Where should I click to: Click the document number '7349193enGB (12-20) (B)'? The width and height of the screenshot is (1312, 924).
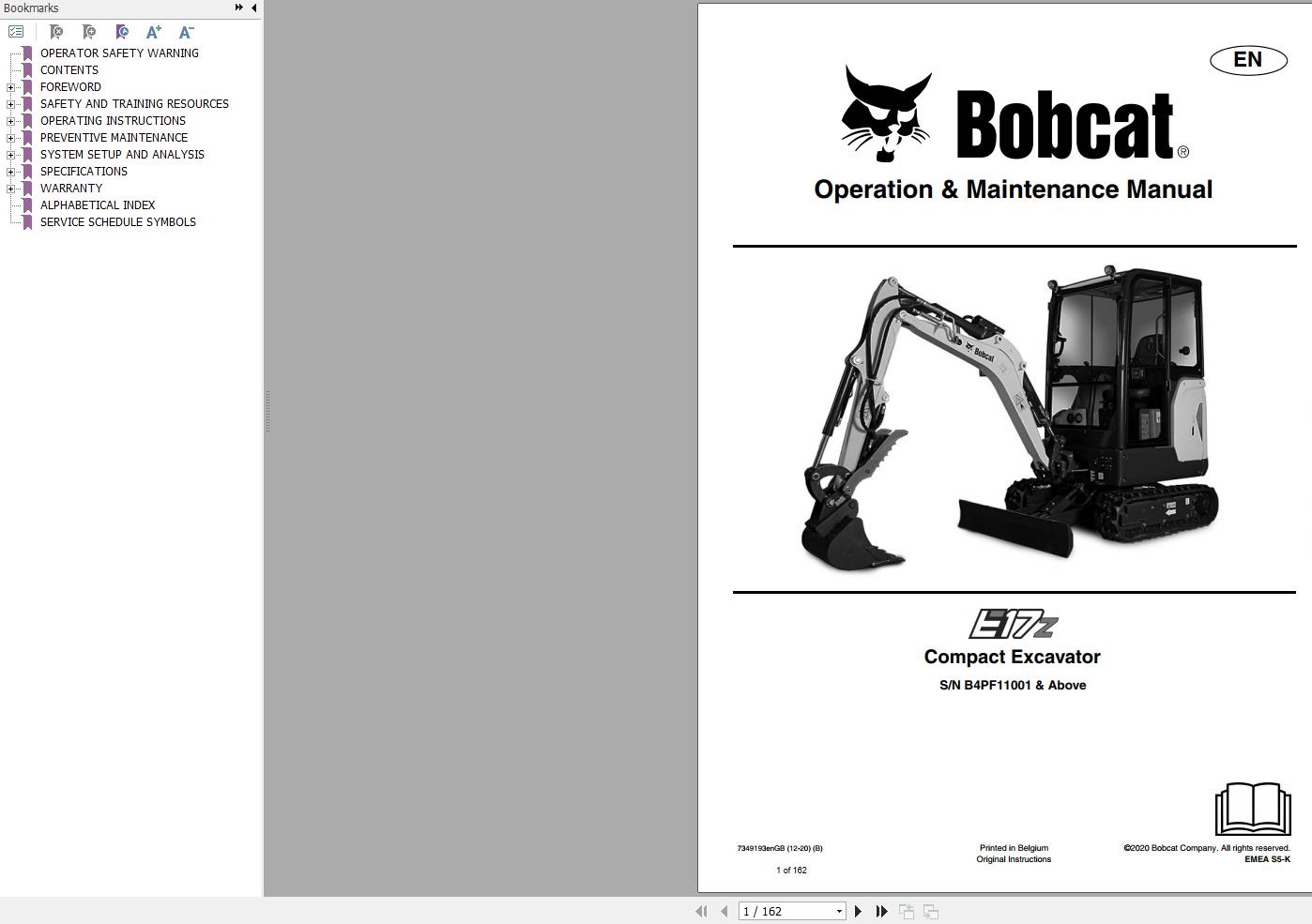(x=780, y=848)
